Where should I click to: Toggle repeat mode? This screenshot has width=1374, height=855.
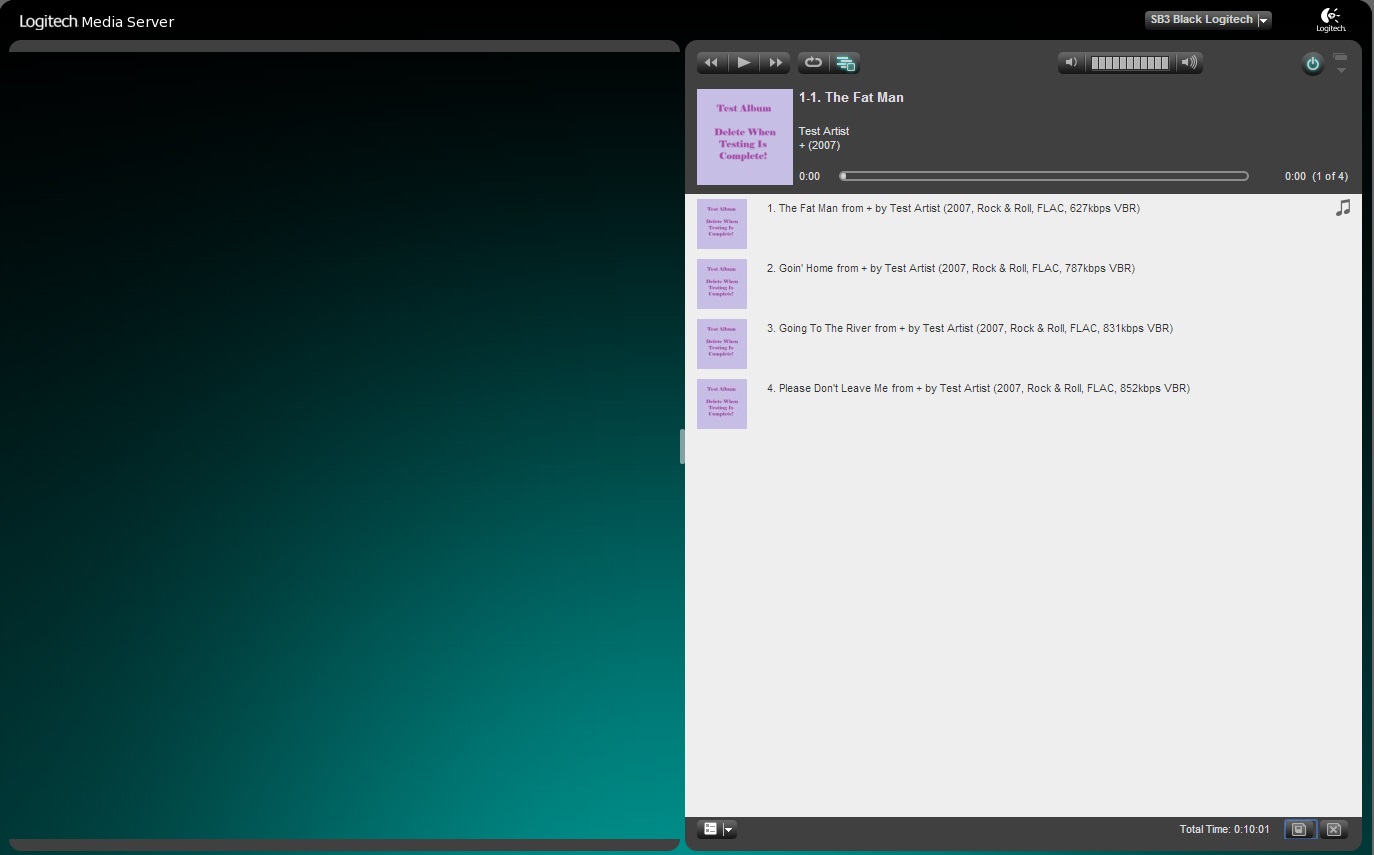[813, 63]
